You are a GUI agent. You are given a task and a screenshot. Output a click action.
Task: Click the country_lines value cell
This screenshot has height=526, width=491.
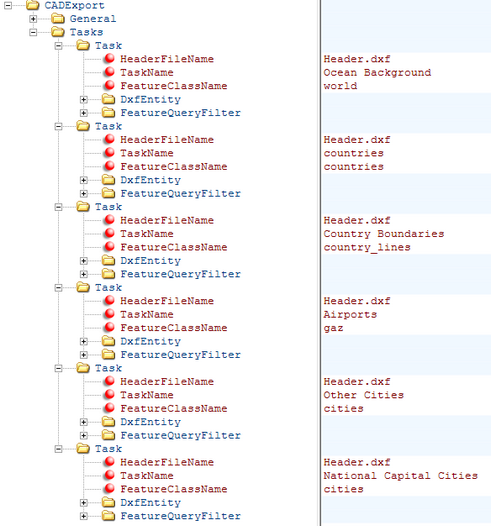point(406,248)
